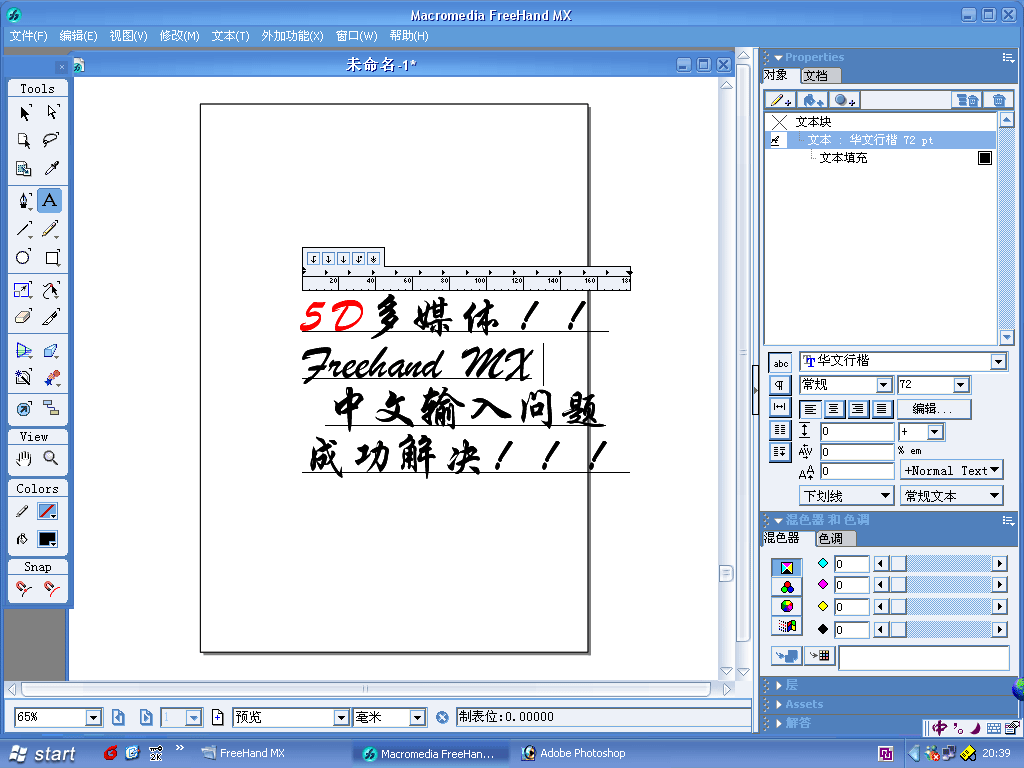The width and height of the screenshot is (1024, 768).
Task: Open the 下划线 effect dropdown
Action: click(x=846, y=496)
